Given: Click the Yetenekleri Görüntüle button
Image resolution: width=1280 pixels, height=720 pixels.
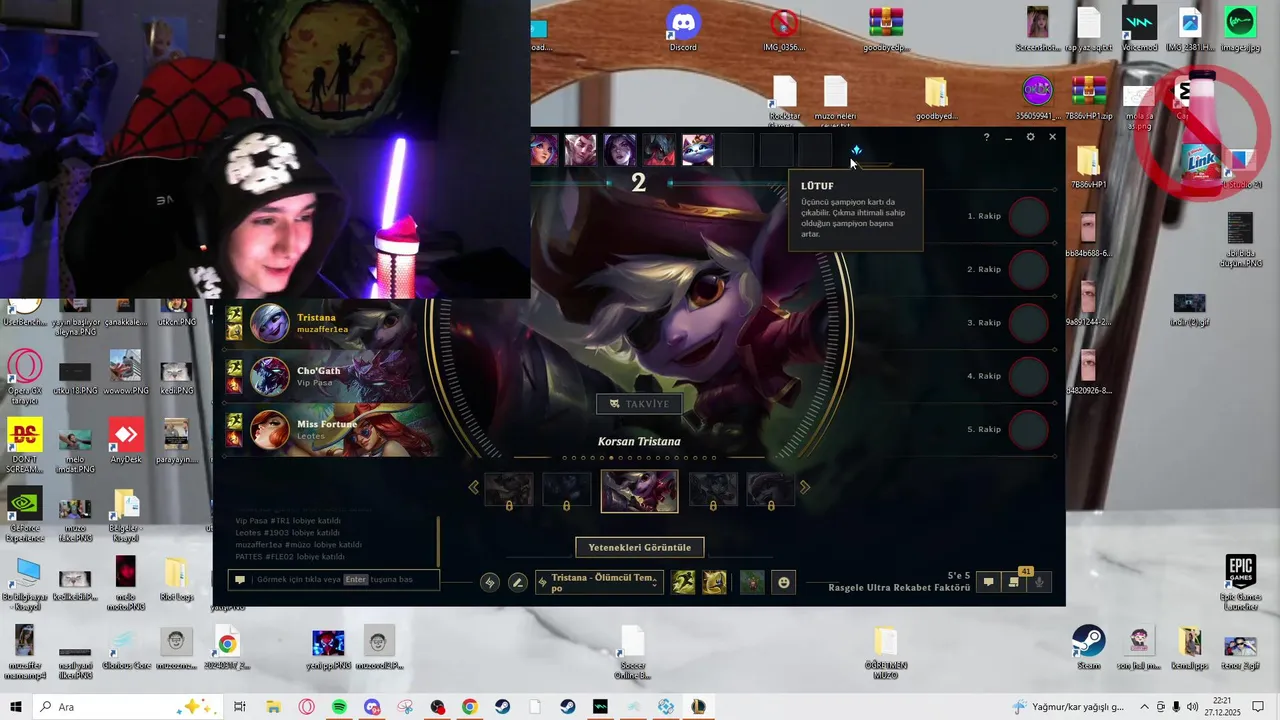Looking at the screenshot, I should tap(640, 547).
